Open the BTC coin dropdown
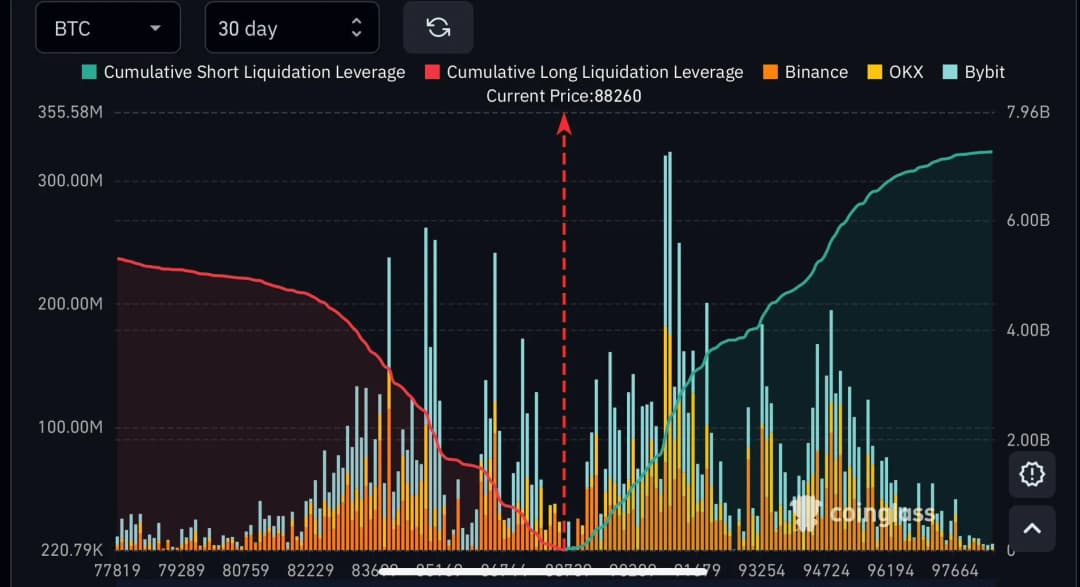This screenshot has width=1080, height=587. pos(108,28)
